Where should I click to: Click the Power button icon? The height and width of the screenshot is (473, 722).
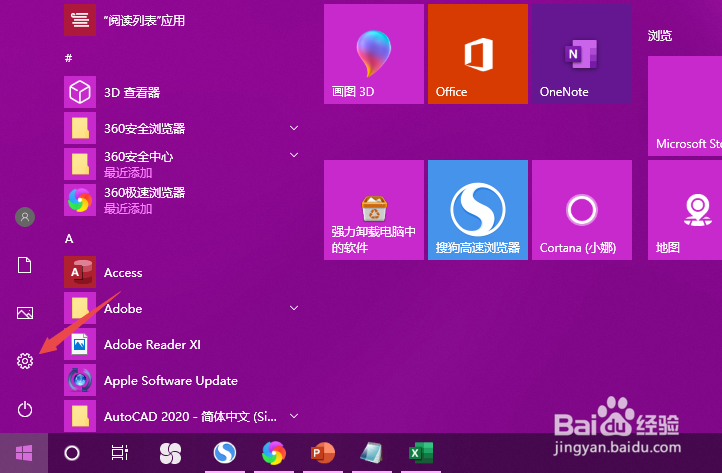click(x=25, y=409)
